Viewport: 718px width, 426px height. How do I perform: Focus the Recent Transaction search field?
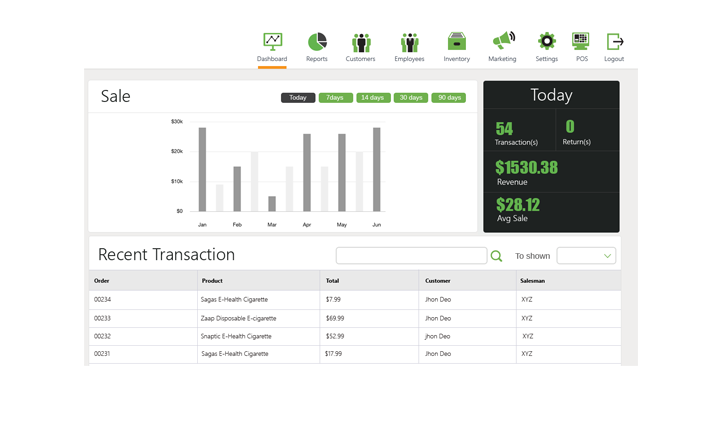point(411,256)
